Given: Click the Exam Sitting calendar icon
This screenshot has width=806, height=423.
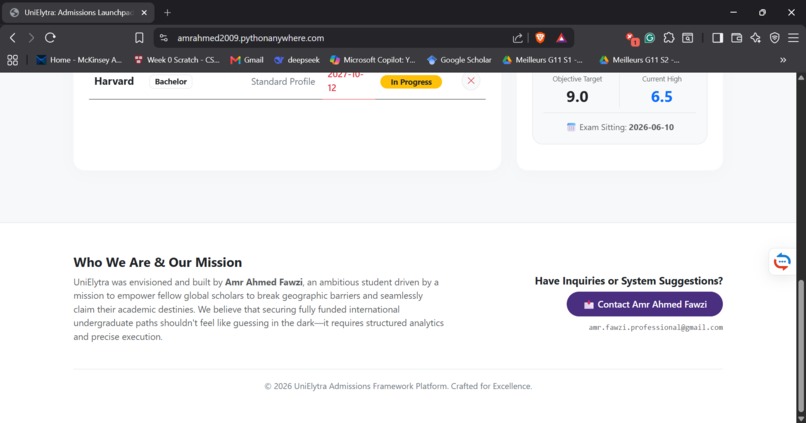Looking at the screenshot, I should point(571,127).
